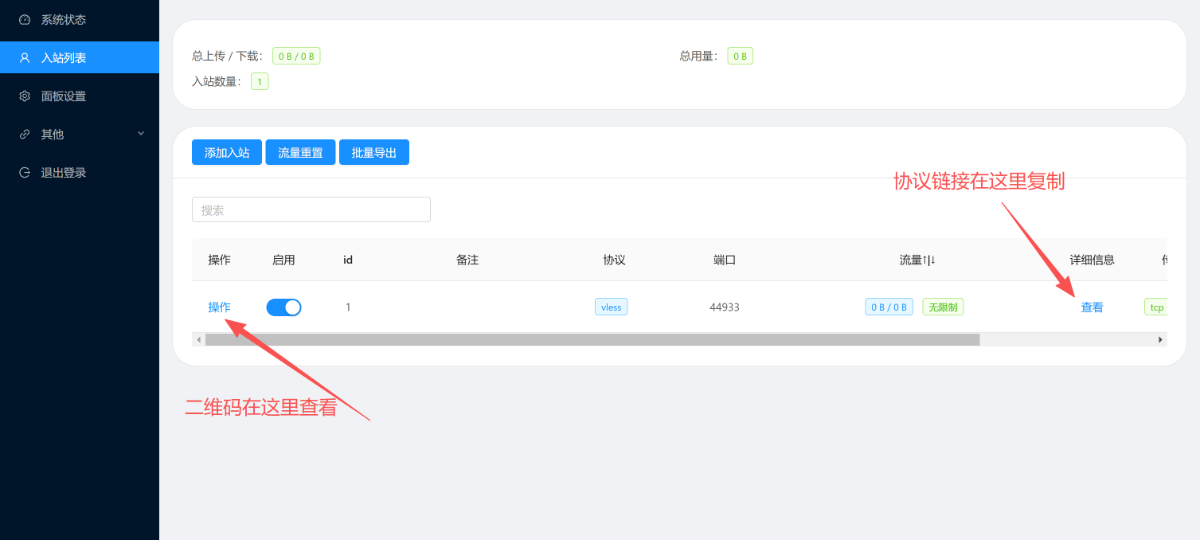
Task: Select the 面板设置 menu item label
Action: tap(63, 96)
